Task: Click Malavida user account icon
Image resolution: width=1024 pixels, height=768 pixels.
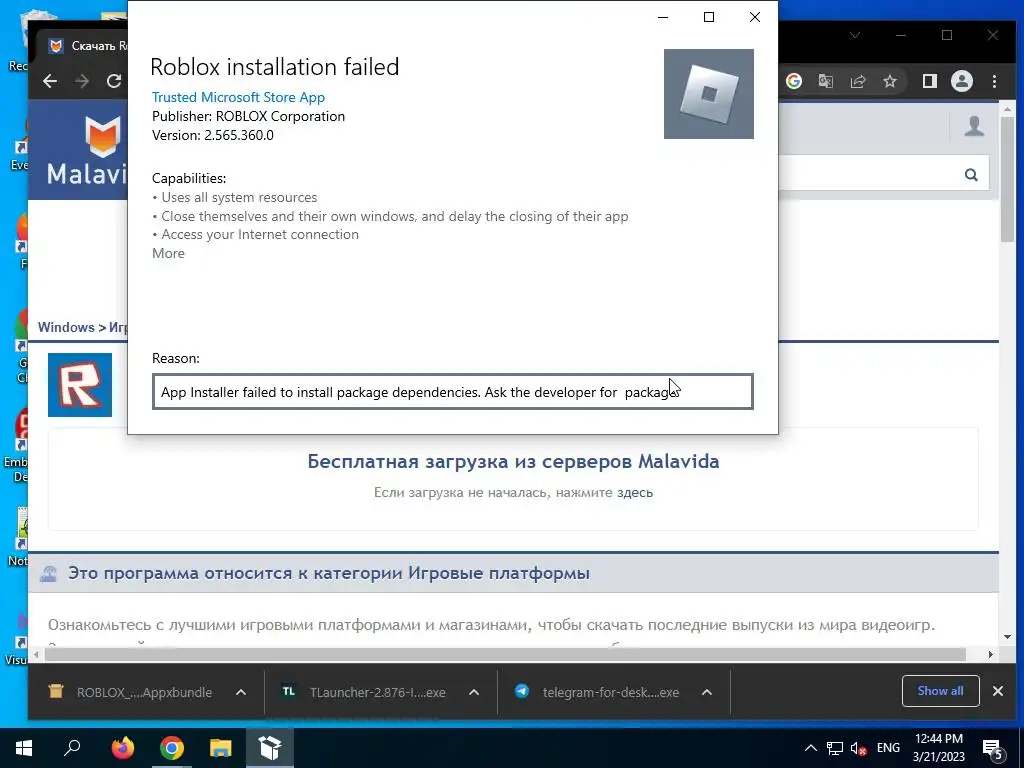Action: pyautogui.click(x=974, y=126)
